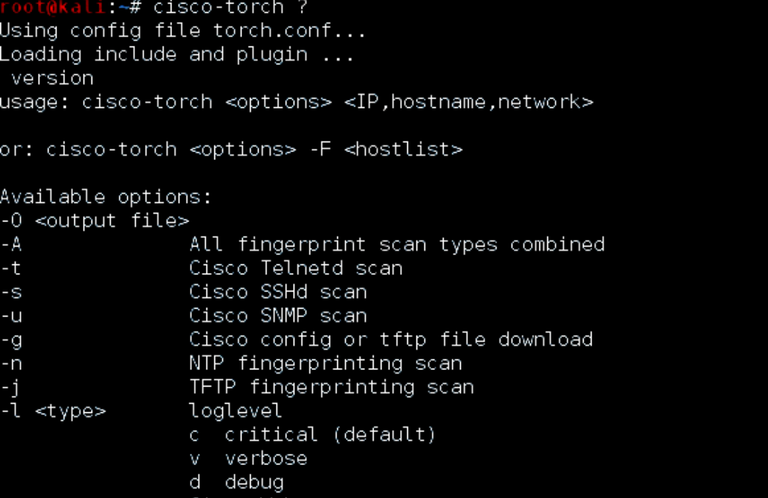Click the '-O <output file>' option
768x498 pixels.
pos(95,220)
